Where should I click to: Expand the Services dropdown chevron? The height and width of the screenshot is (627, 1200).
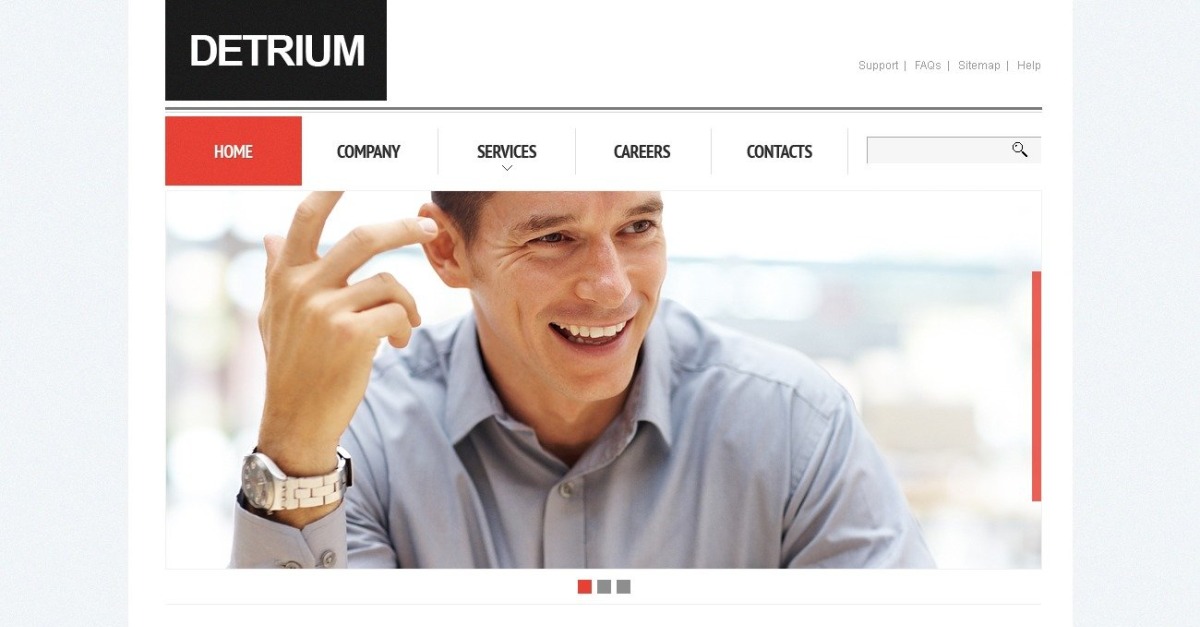coord(507,168)
